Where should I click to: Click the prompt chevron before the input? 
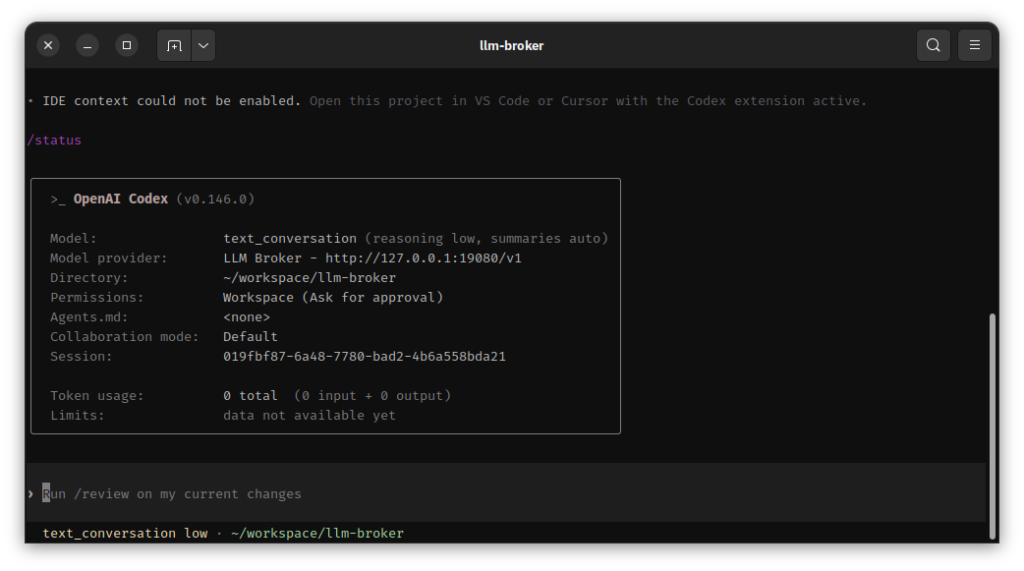pyautogui.click(x=31, y=494)
